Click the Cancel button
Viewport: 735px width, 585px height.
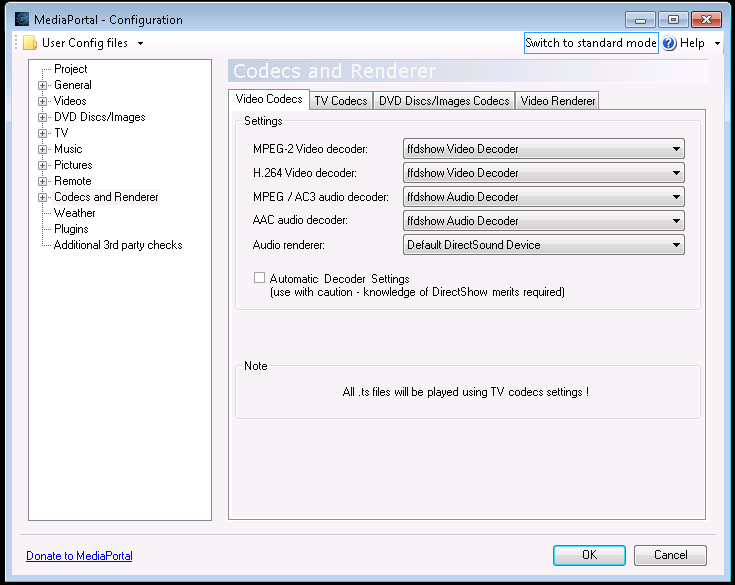(x=670, y=555)
